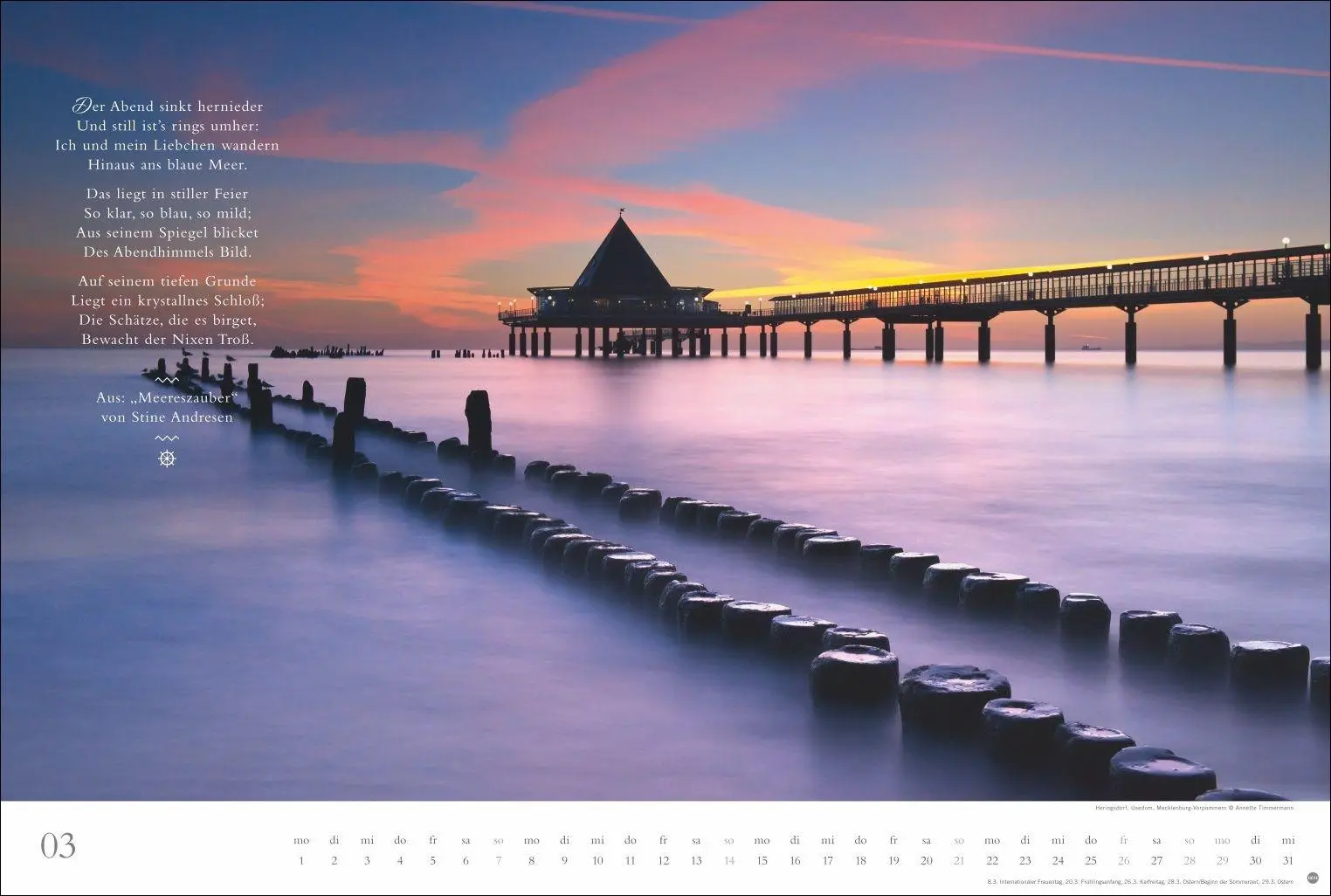Click the source line 'Aus: „Meereszauber“'

coord(167,397)
